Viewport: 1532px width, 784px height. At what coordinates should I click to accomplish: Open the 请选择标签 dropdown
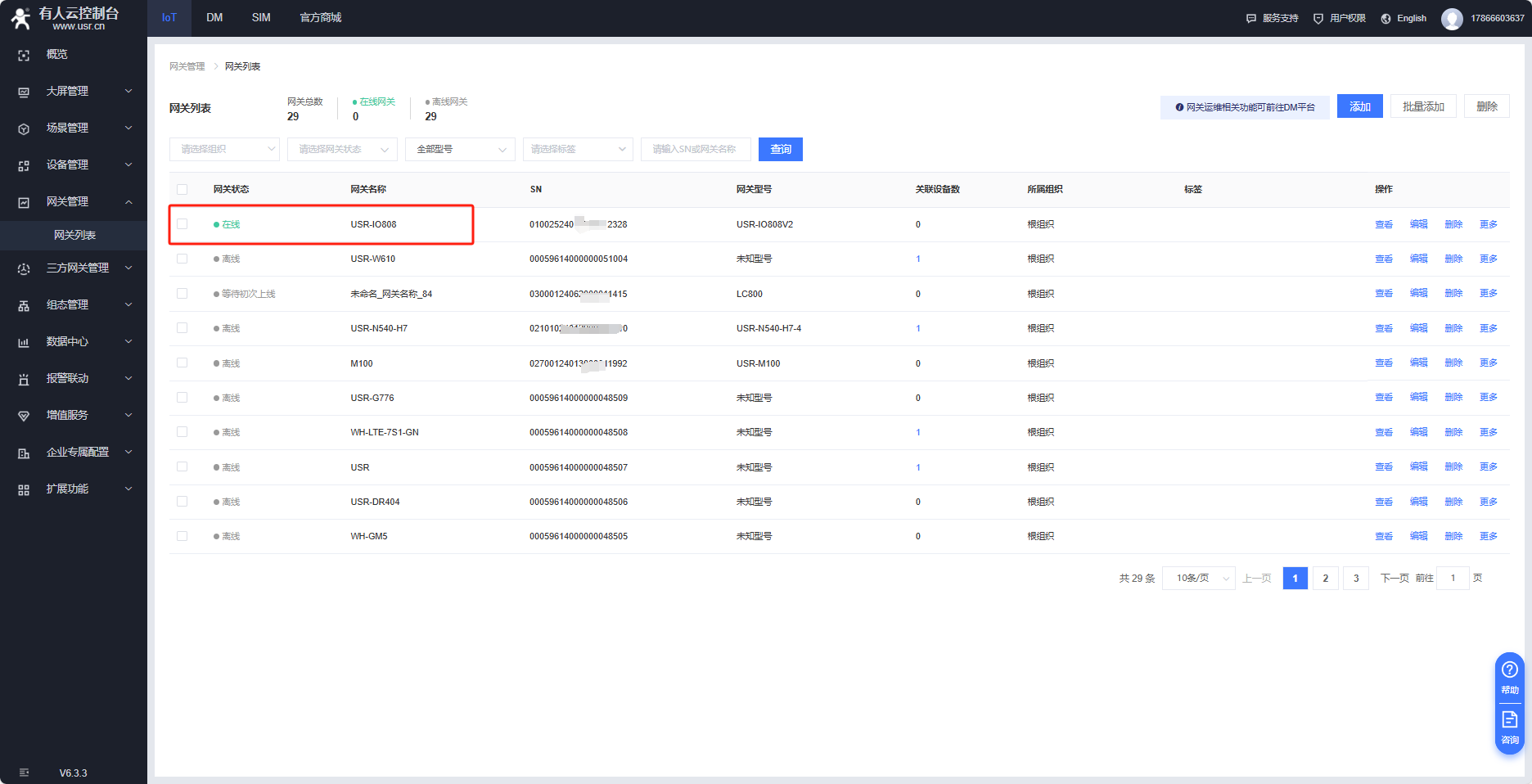pyautogui.click(x=578, y=149)
